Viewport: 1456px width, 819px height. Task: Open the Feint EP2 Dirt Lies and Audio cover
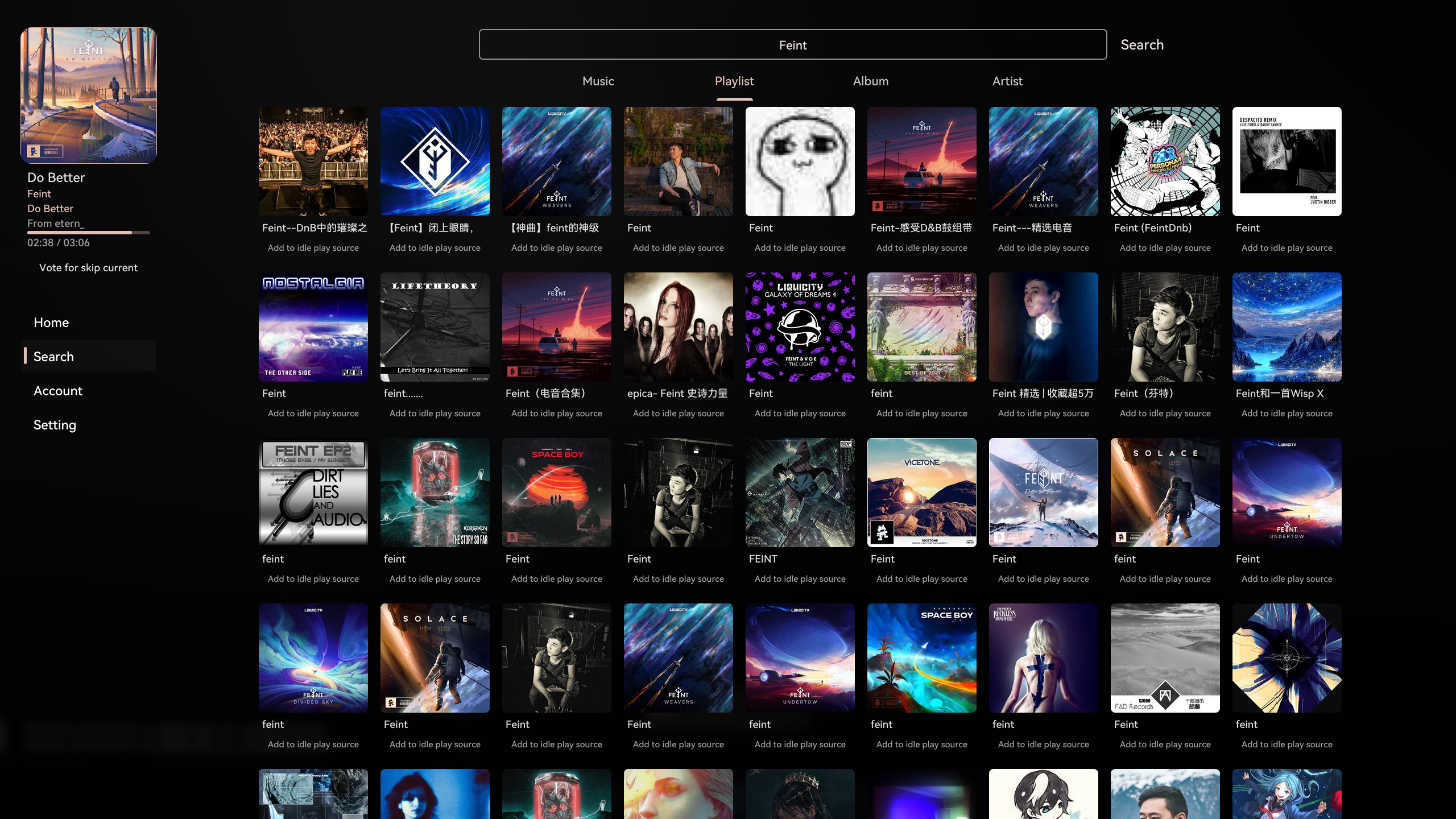pyautogui.click(x=313, y=493)
